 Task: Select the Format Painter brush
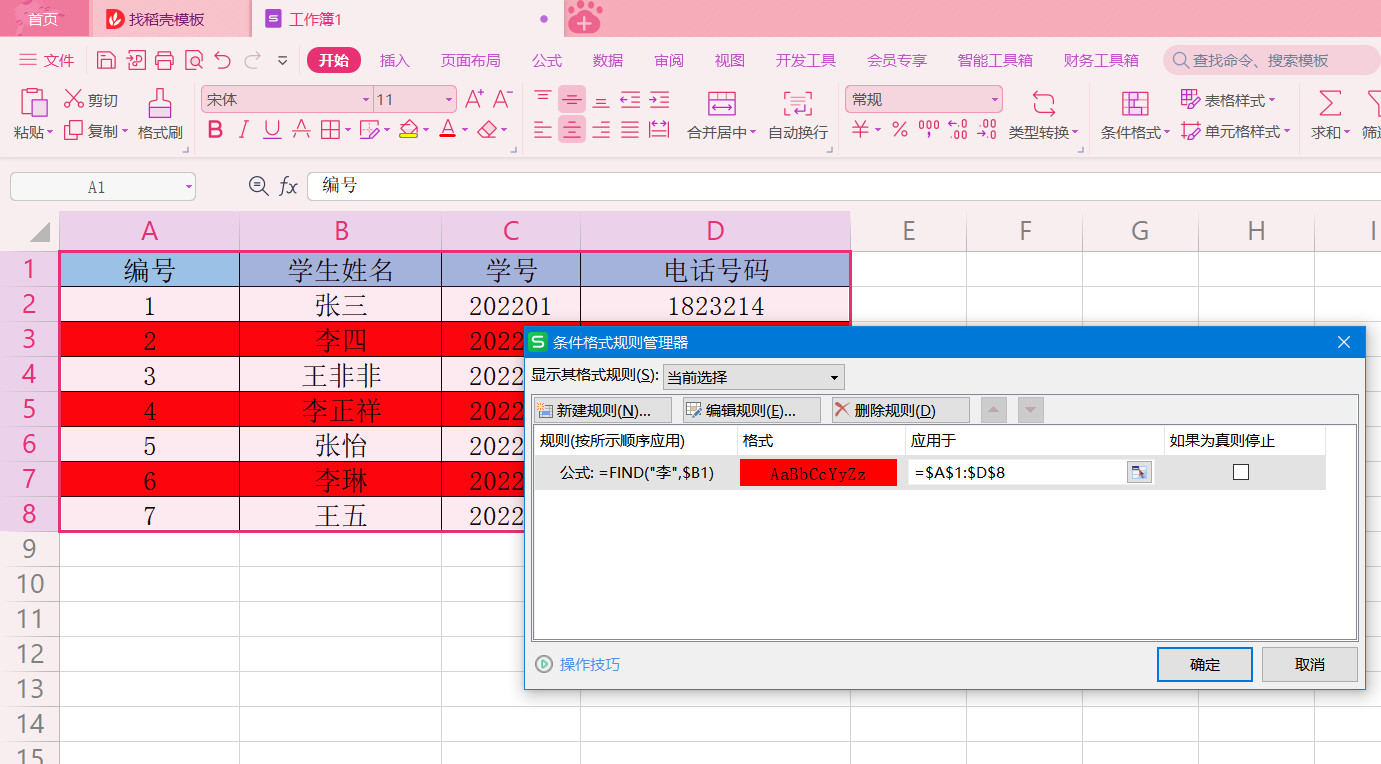(x=160, y=103)
